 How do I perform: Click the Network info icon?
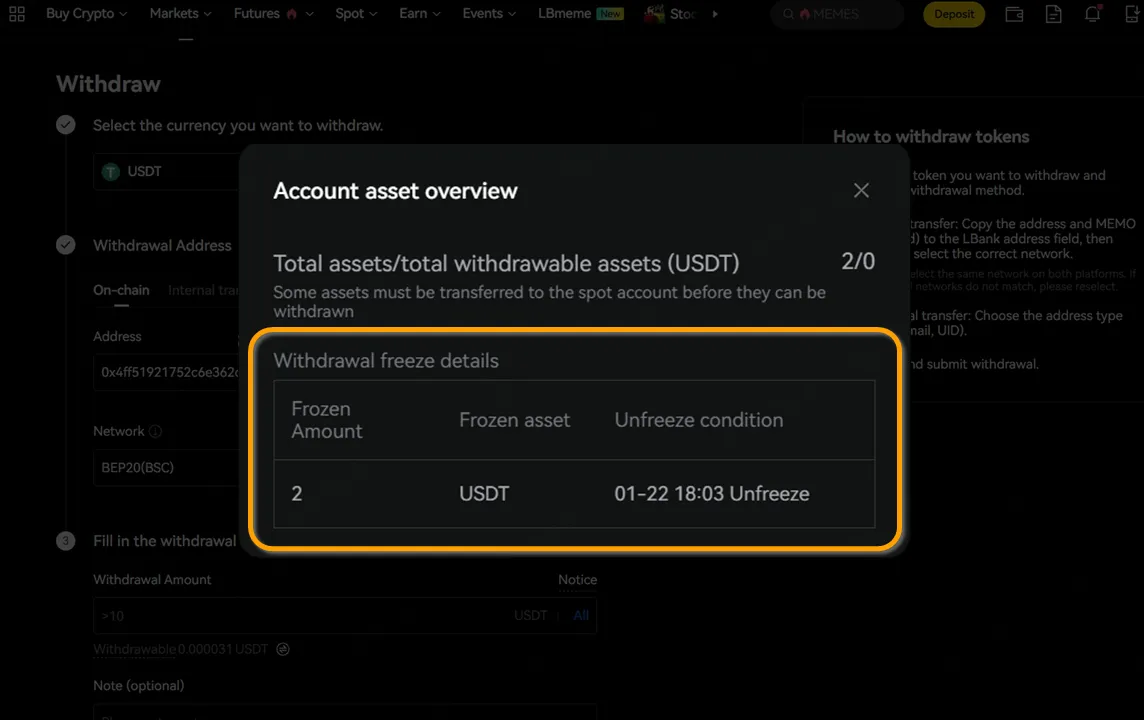pyautogui.click(x=155, y=432)
